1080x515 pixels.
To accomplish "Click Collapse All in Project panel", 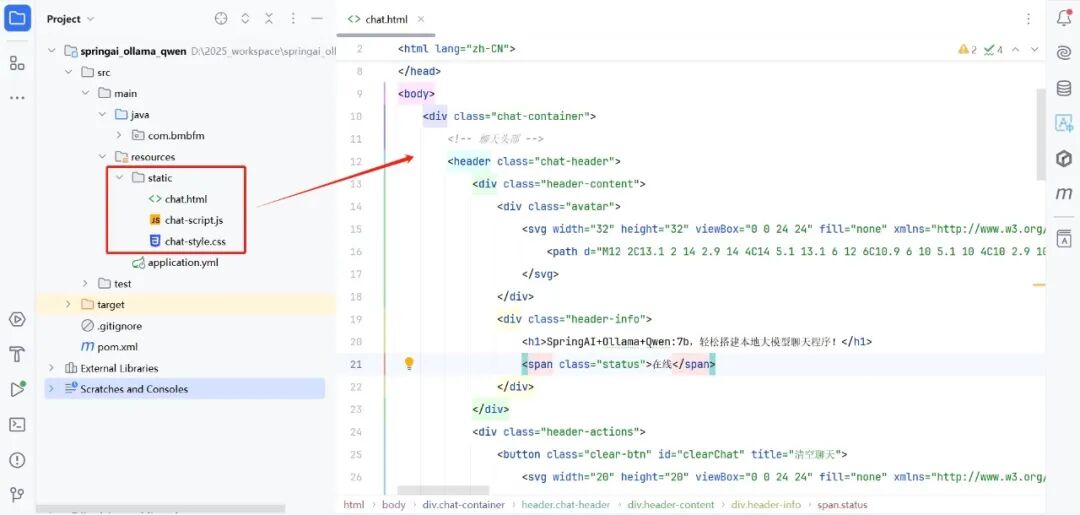I will tap(269, 19).
